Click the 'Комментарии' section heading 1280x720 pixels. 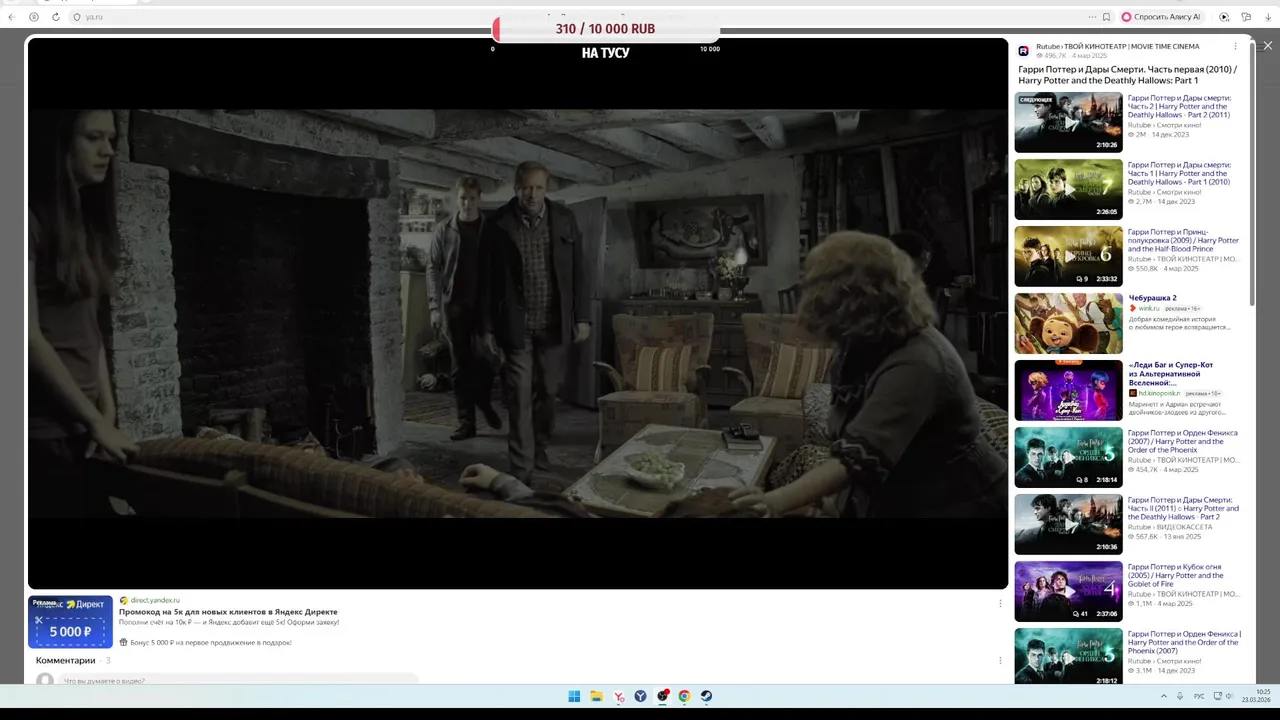pos(65,660)
